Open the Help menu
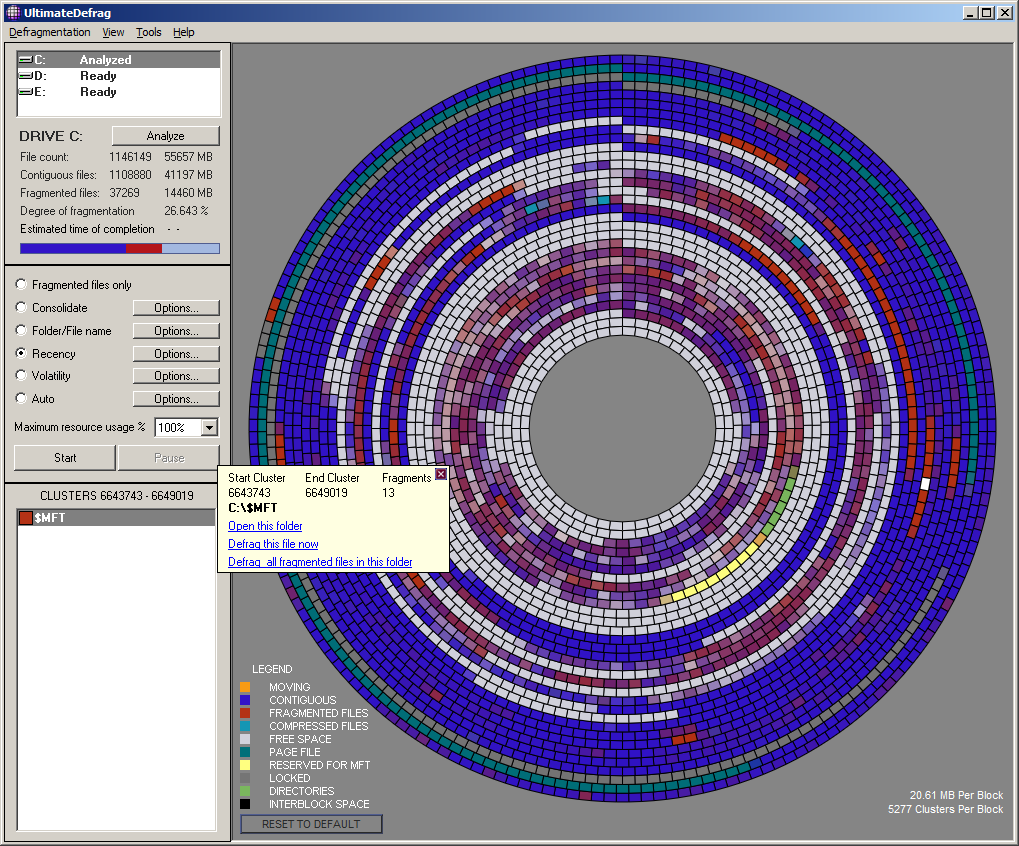Image resolution: width=1019 pixels, height=846 pixels. 184,32
